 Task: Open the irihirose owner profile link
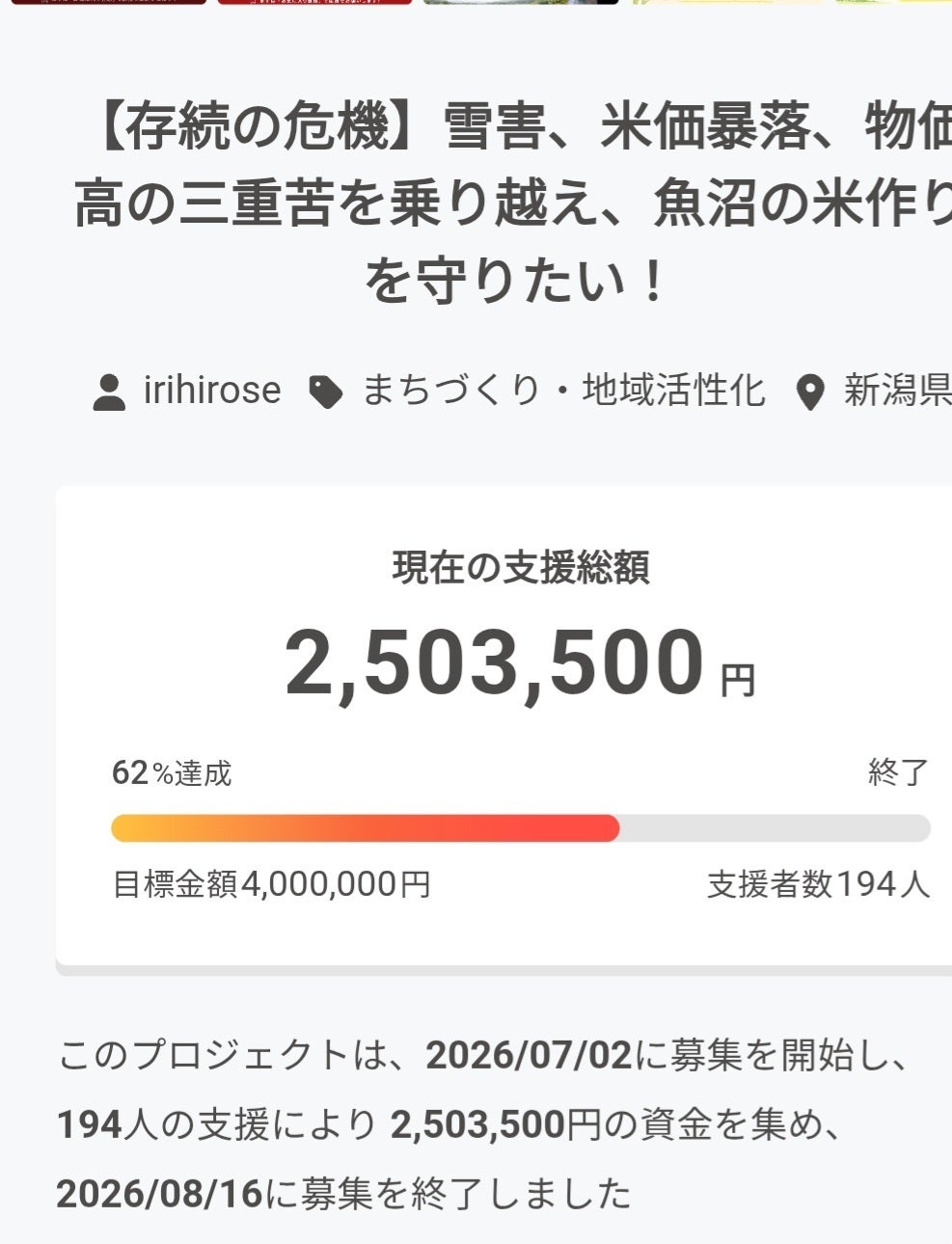pyautogui.click(x=212, y=391)
